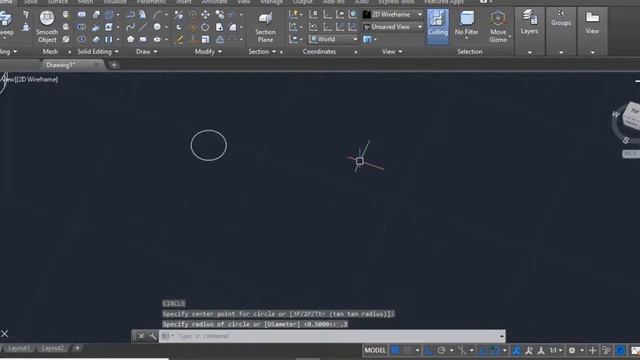Open the Manage ribbon tab
This screenshot has height=360, width=640.
click(x=271, y=2)
